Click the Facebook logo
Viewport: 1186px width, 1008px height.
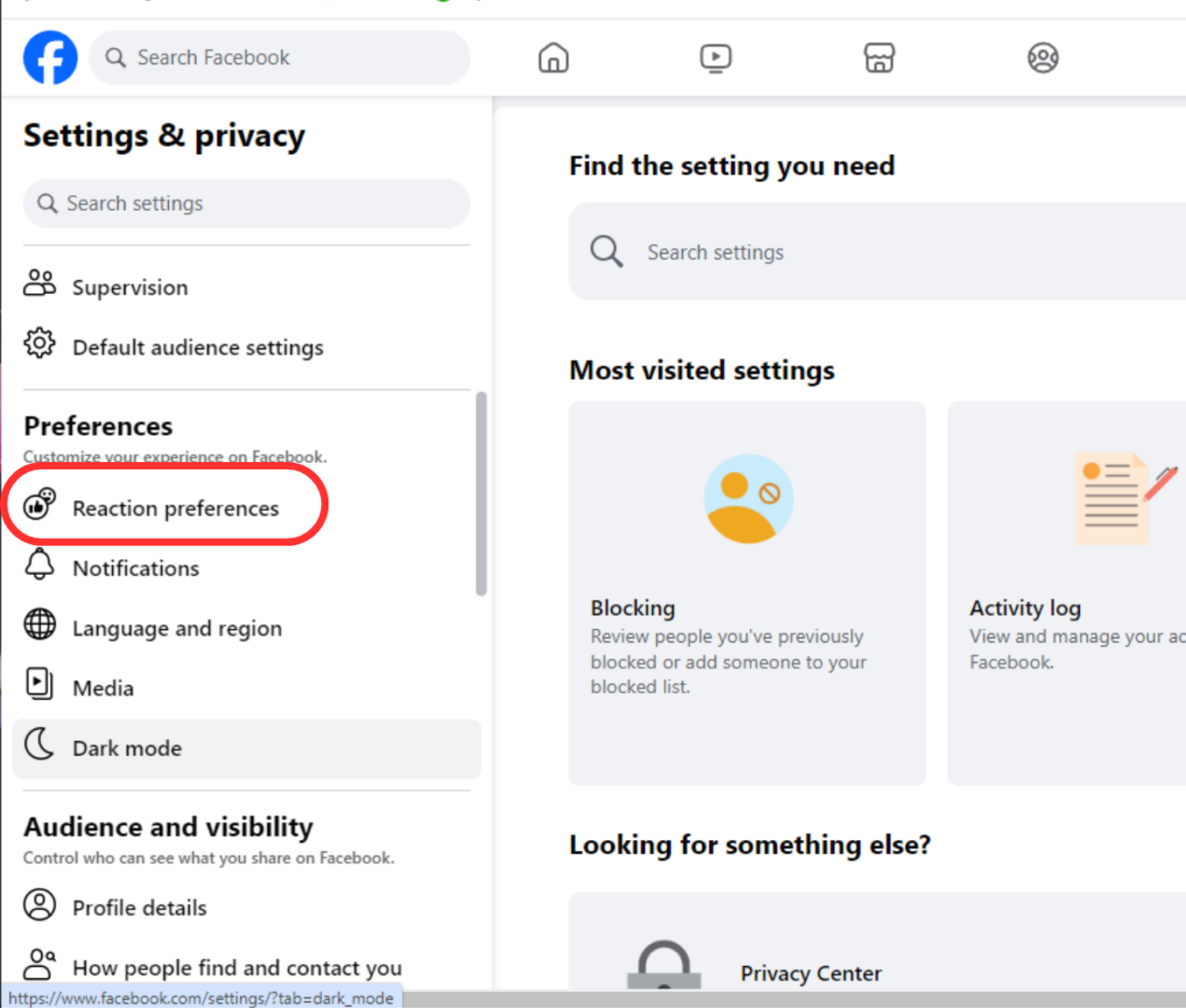click(49, 57)
